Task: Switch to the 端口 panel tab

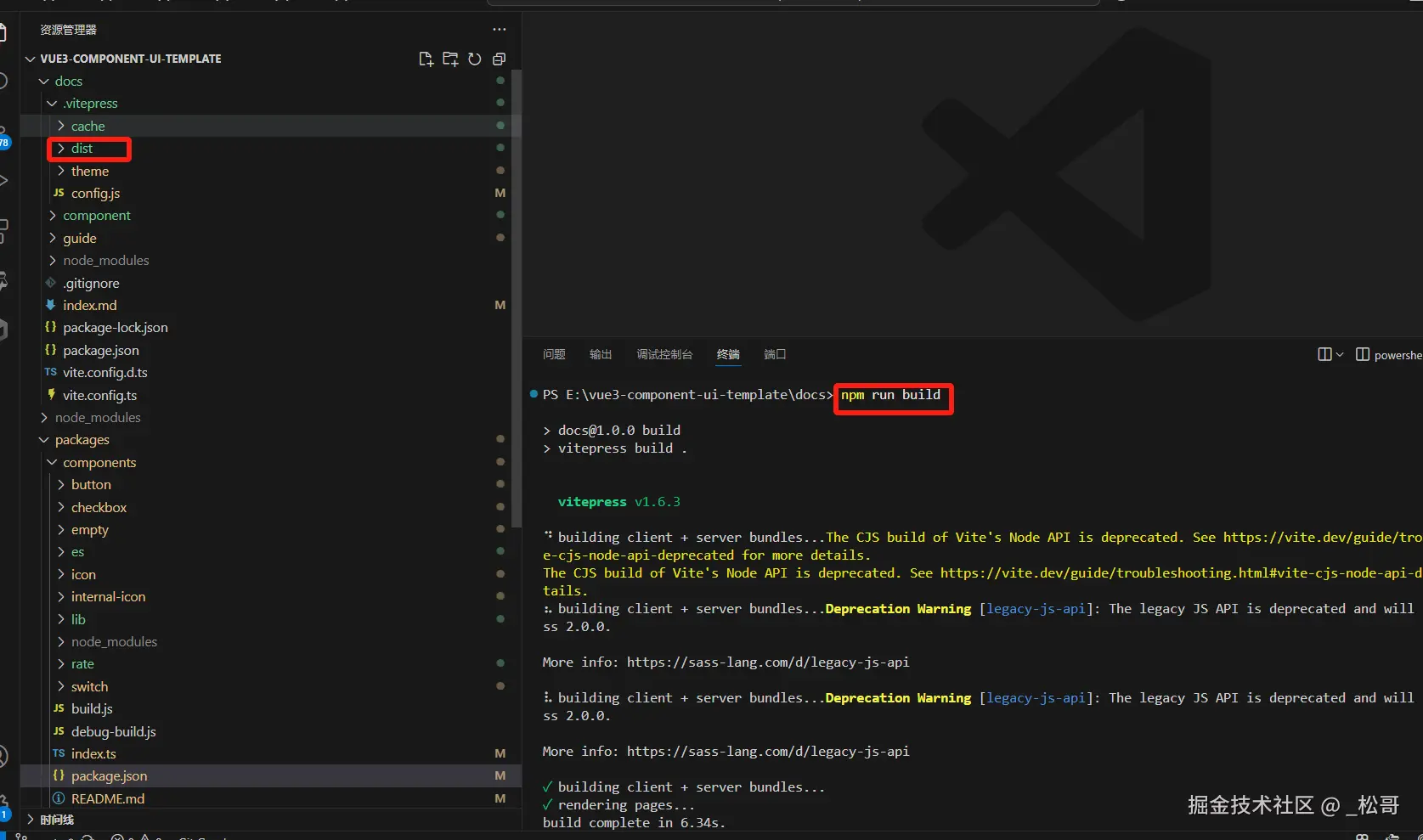Action: coord(775,354)
